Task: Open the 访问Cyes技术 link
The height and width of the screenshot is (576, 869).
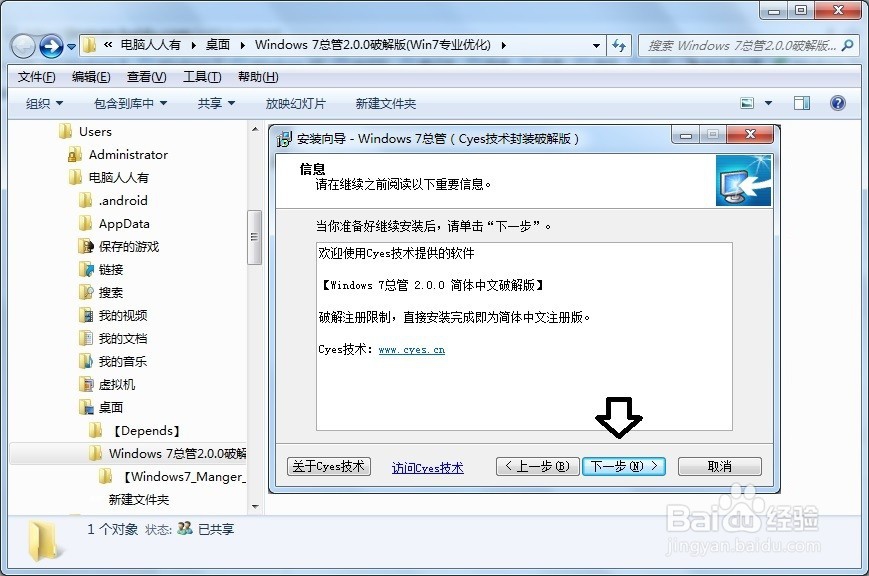Action: coord(427,468)
